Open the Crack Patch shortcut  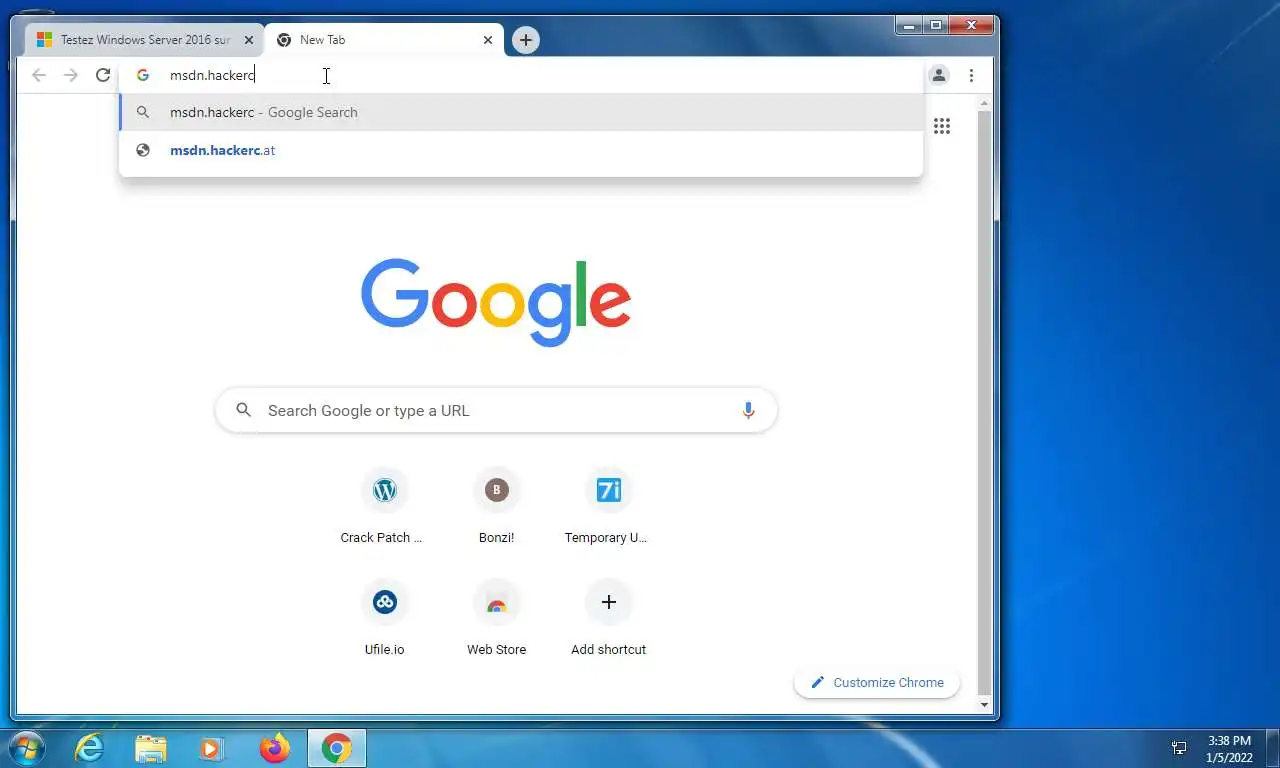click(x=384, y=507)
